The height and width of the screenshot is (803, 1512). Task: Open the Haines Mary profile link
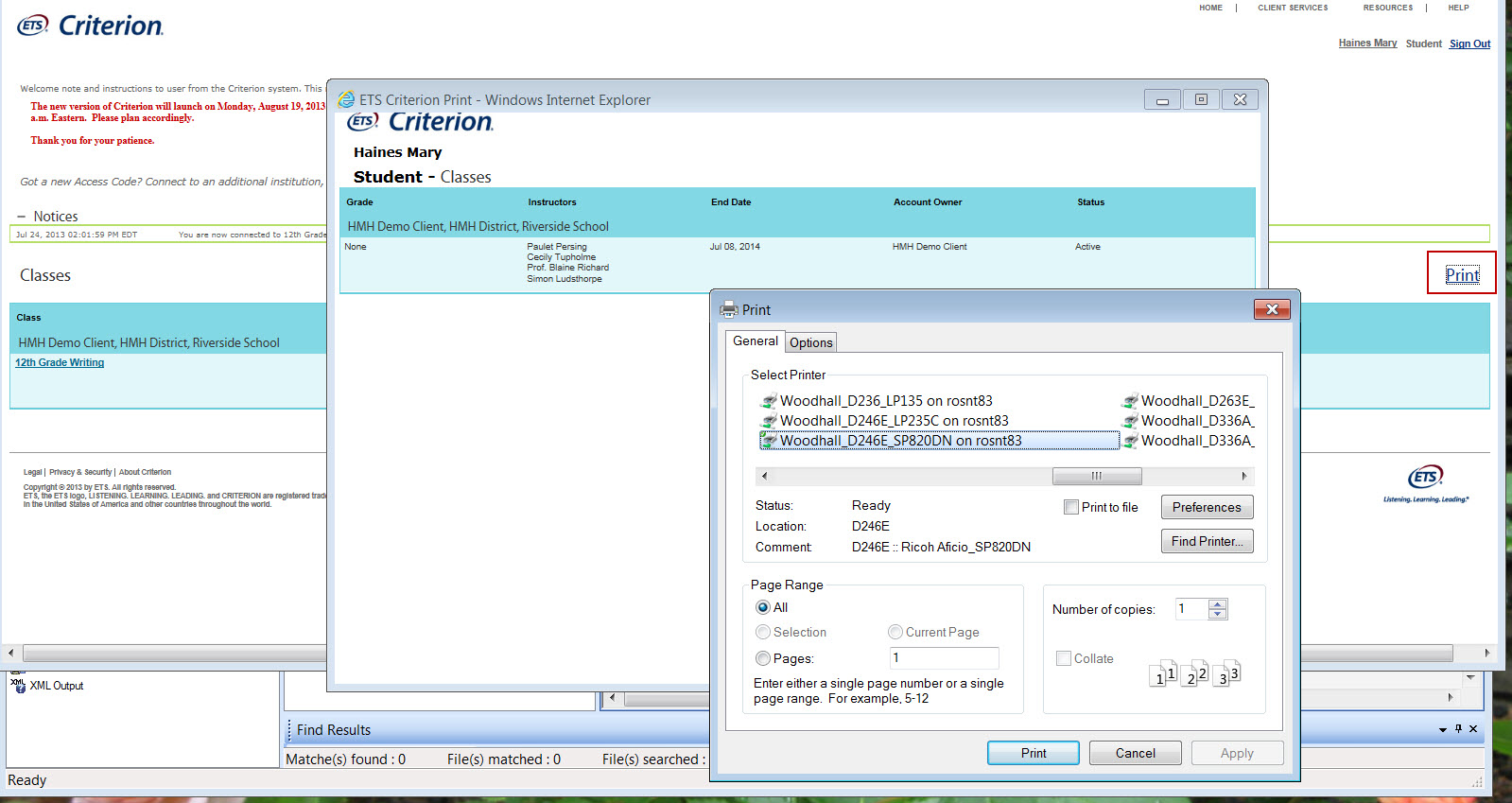pyautogui.click(x=1367, y=43)
